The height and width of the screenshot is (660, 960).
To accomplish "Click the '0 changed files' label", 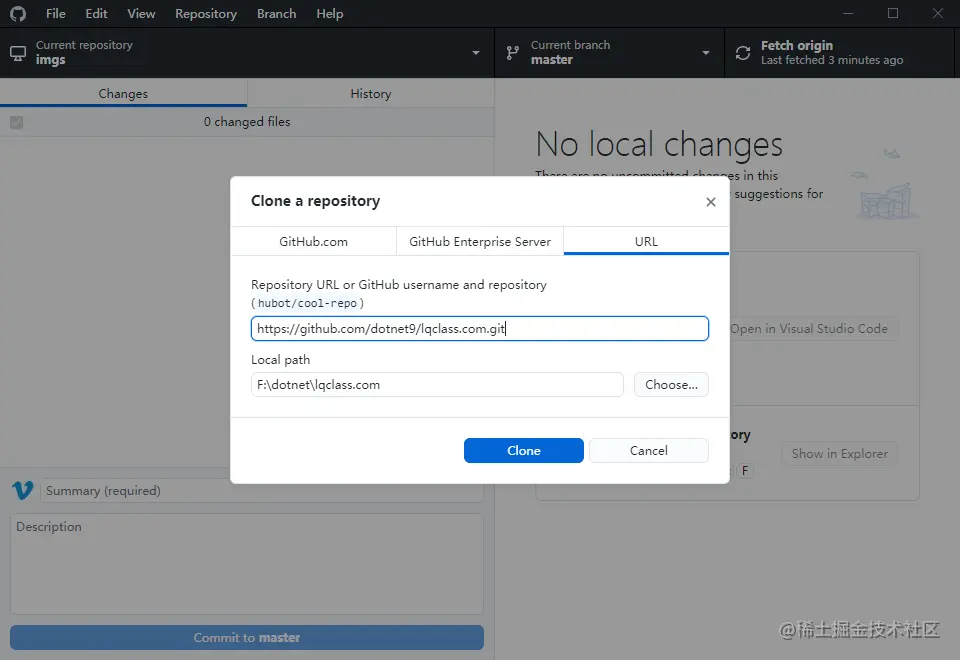I will coord(247,122).
